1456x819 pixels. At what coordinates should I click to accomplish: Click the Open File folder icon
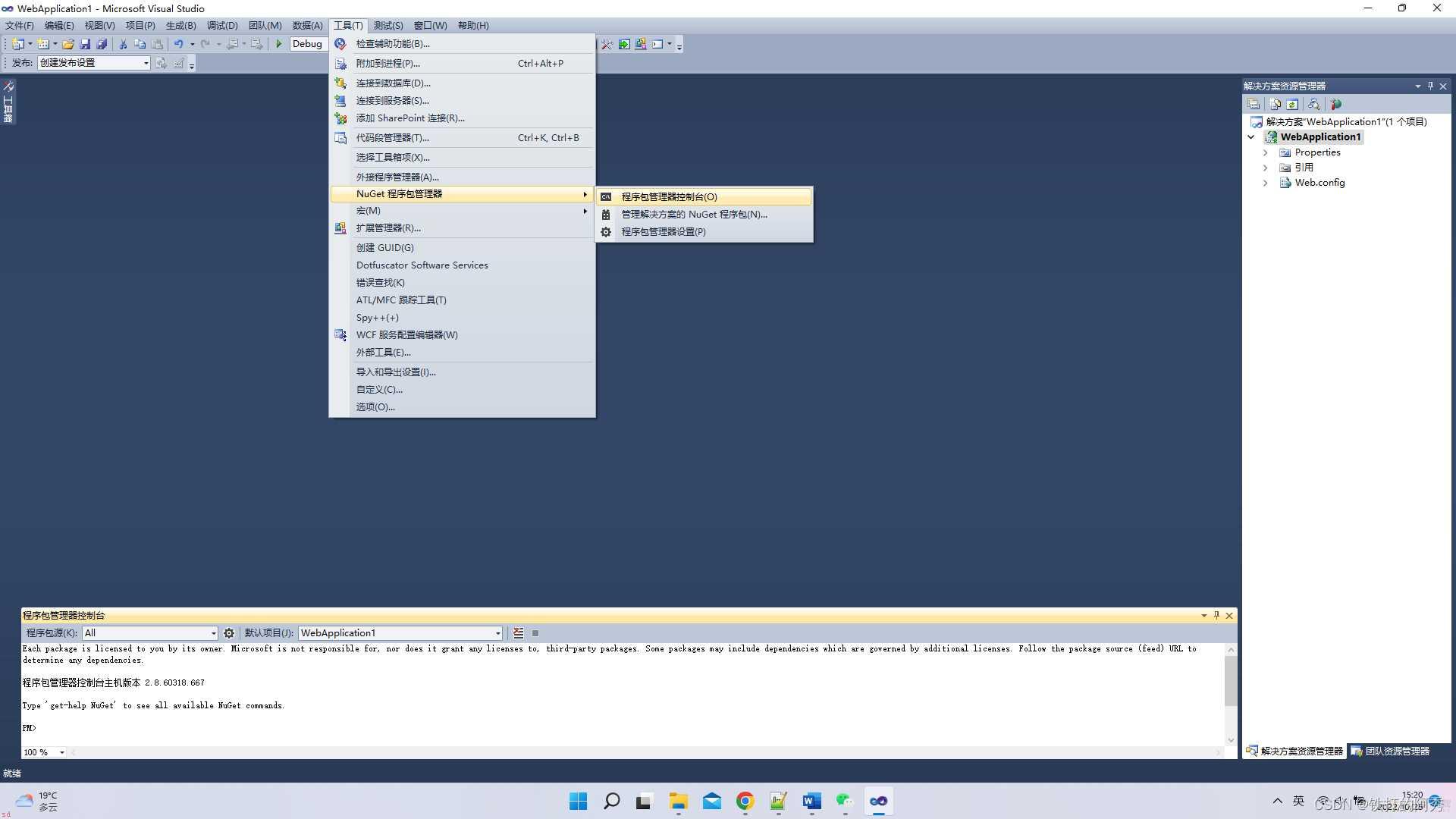68,44
